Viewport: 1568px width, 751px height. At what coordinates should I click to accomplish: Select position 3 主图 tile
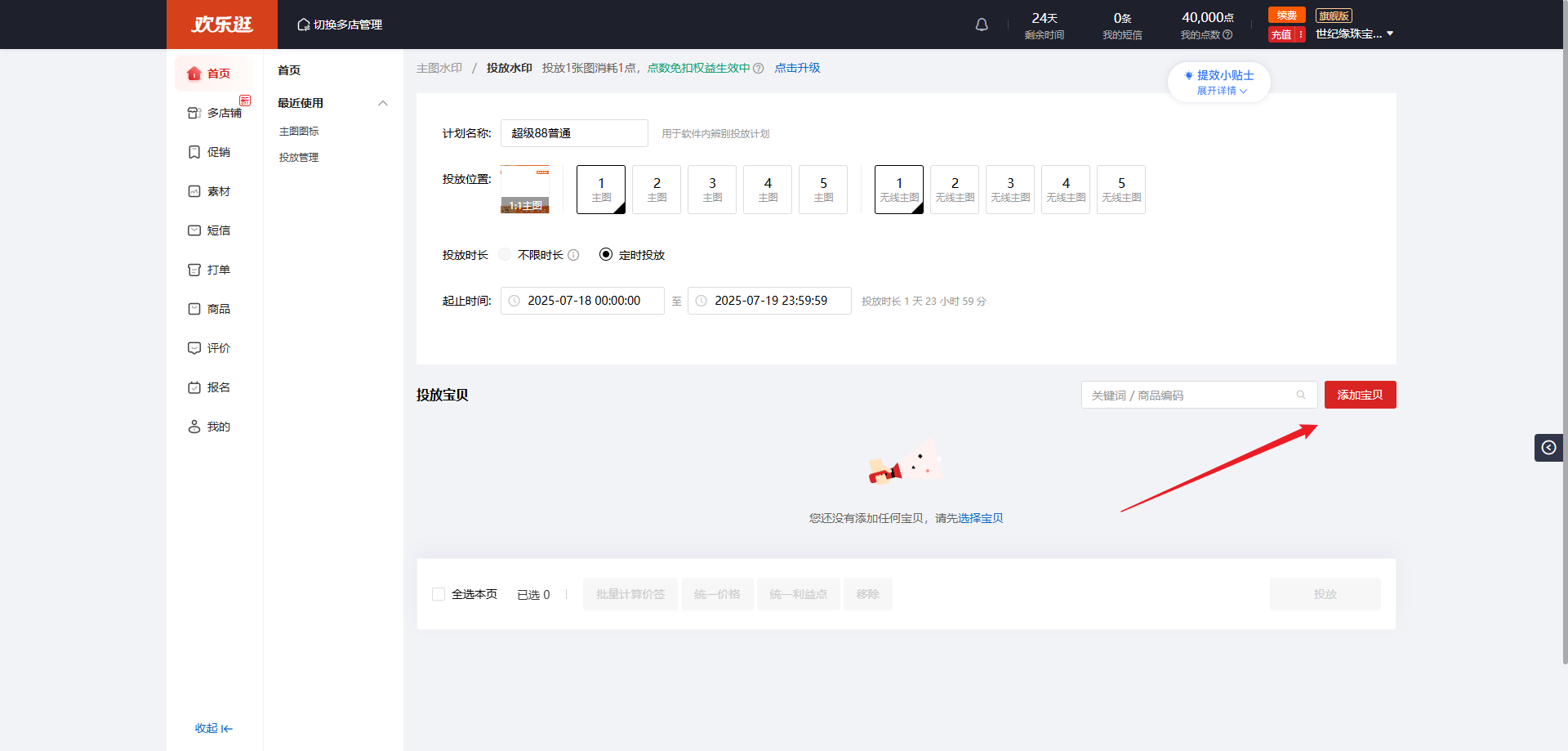click(x=712, y=190)
